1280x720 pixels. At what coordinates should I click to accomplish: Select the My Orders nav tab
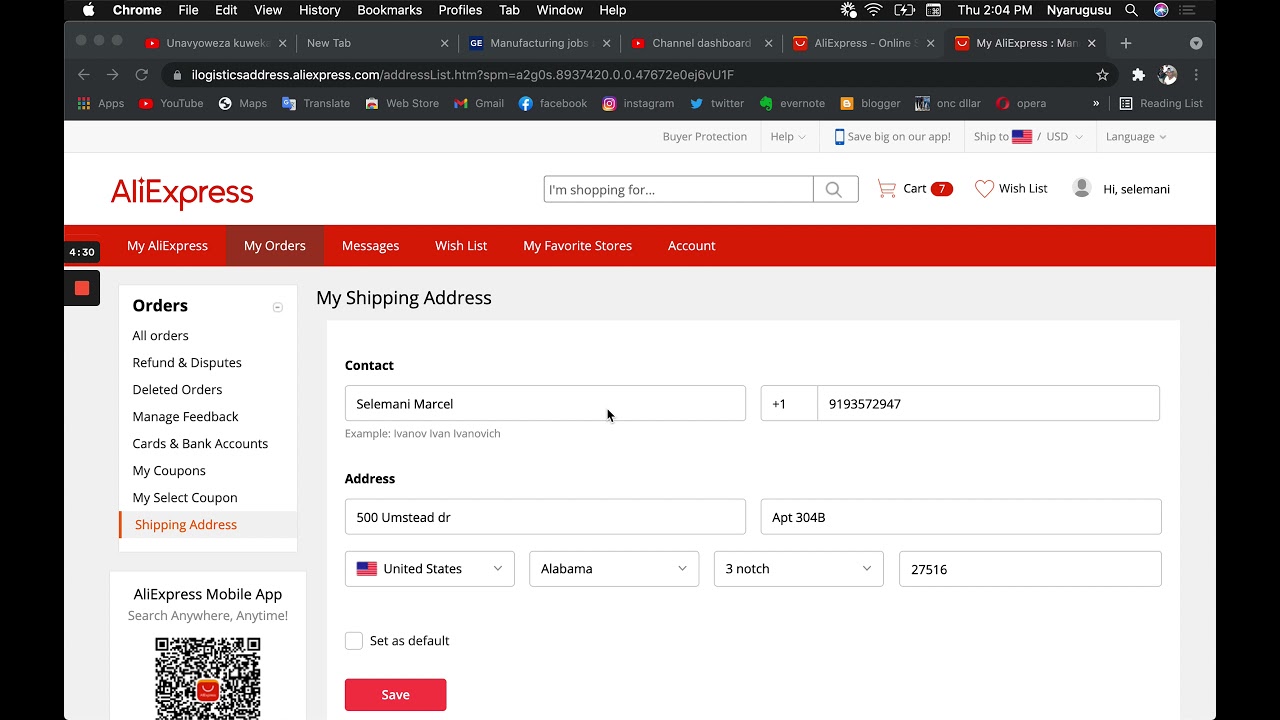pos(275,246)
